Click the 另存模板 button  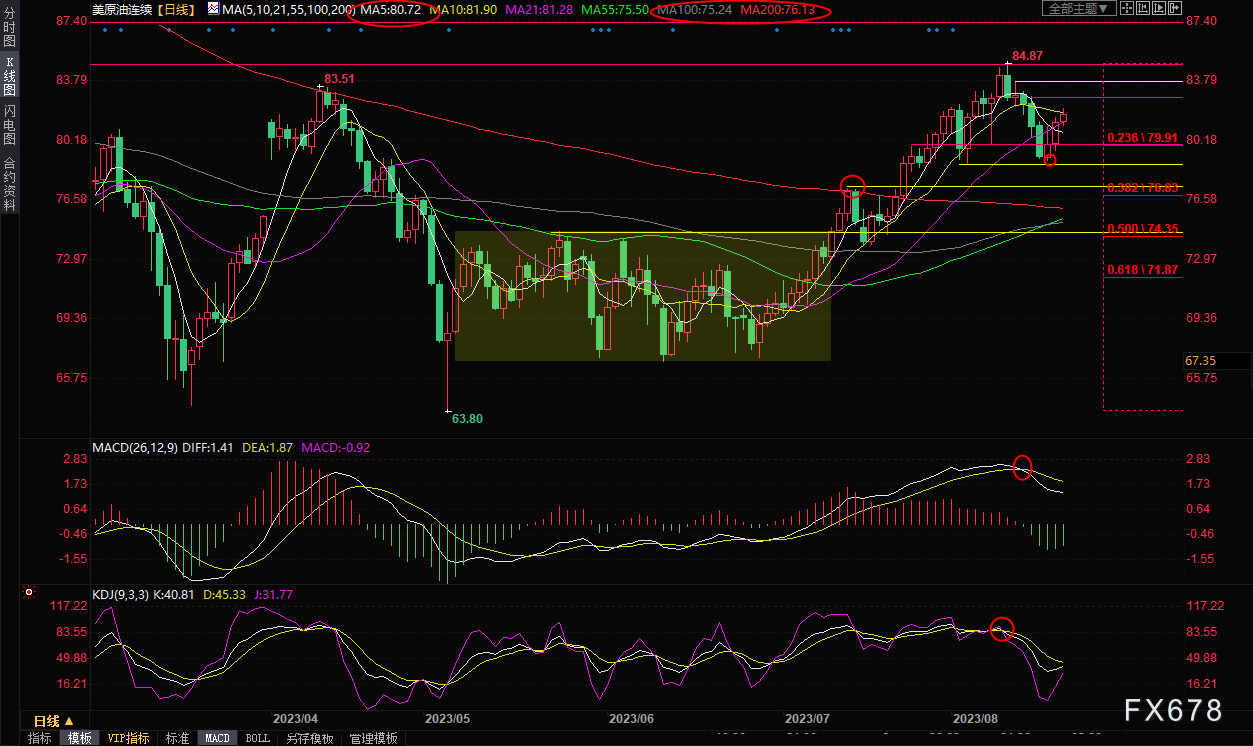pyautogui.click(x=309, y=739)
